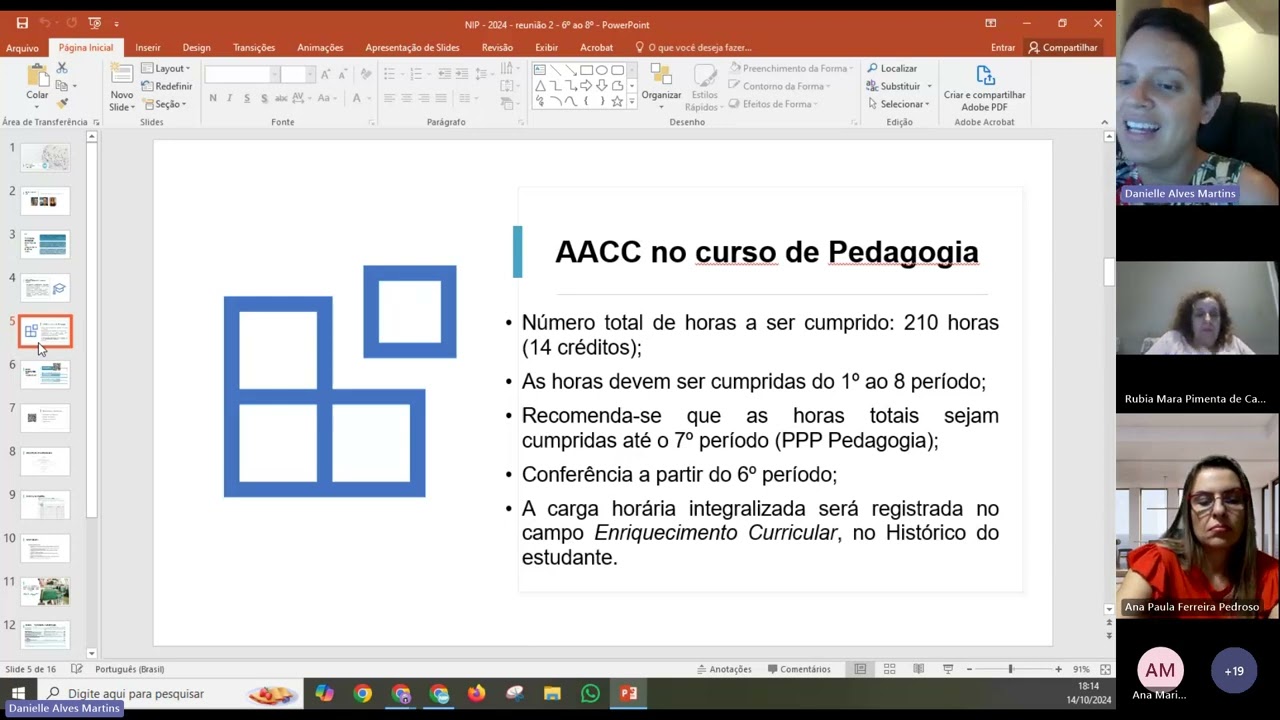
Task: Open the Arquivo menu
Action: tap(22, 47)
